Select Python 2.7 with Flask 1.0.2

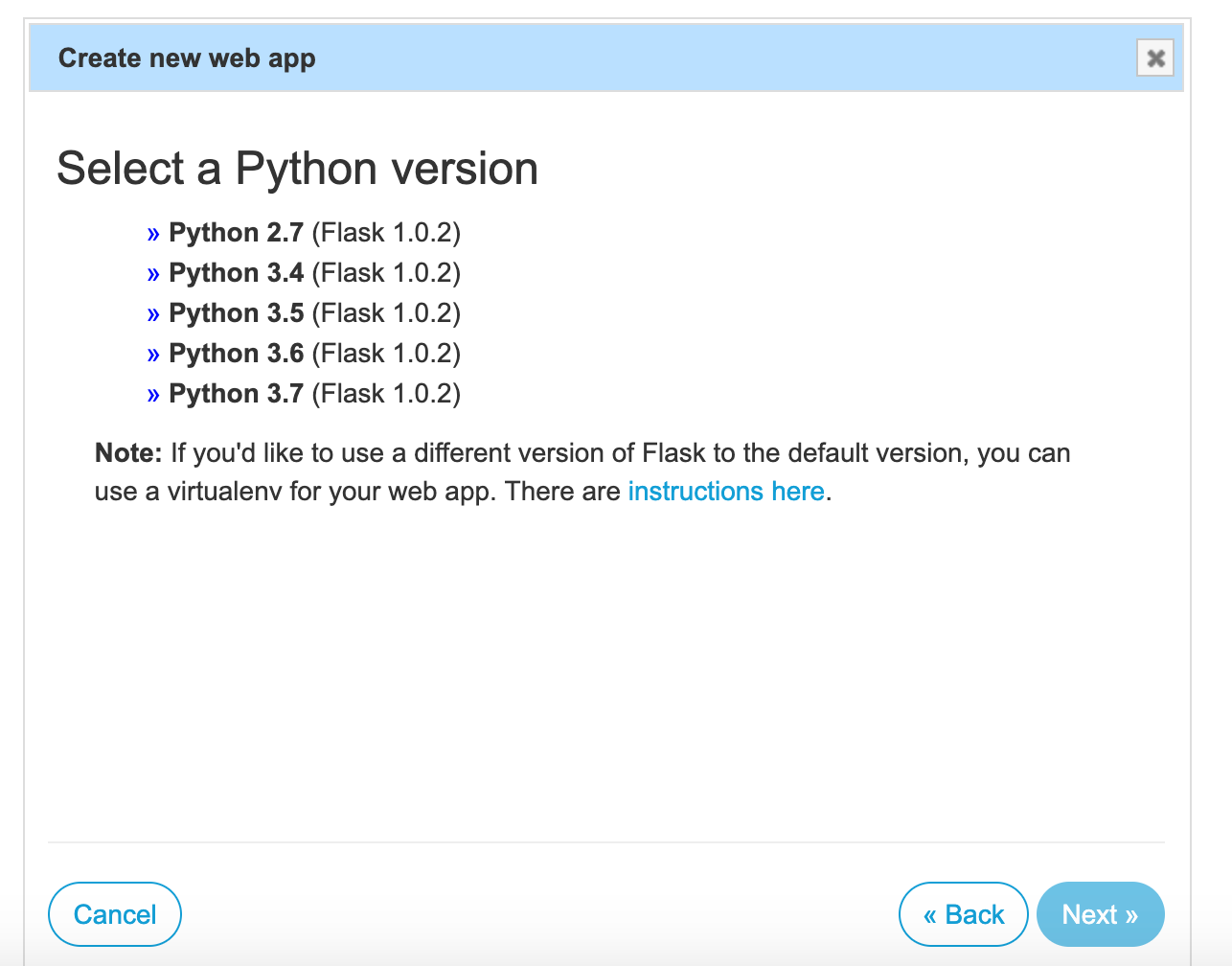(x=235, y=232)
